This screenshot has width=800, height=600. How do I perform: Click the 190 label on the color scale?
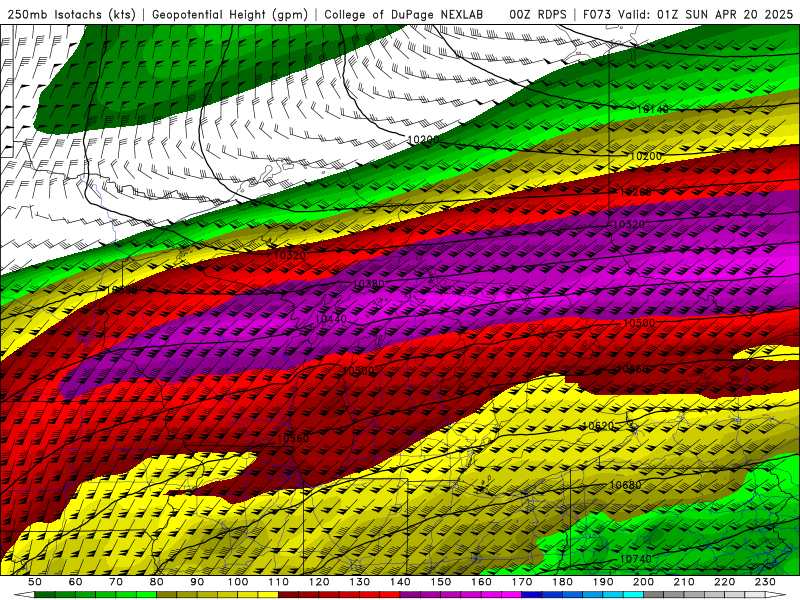[x=603, y=582]
